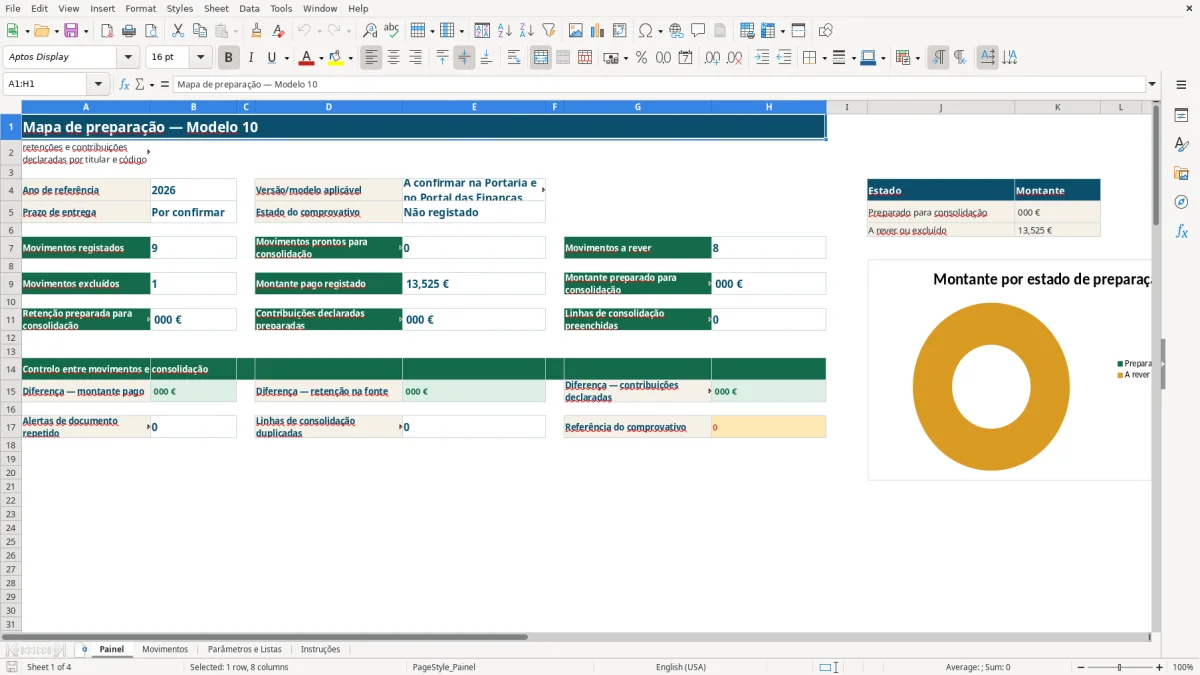
Task: Insert a hyperlink
Action: point(676,31)
